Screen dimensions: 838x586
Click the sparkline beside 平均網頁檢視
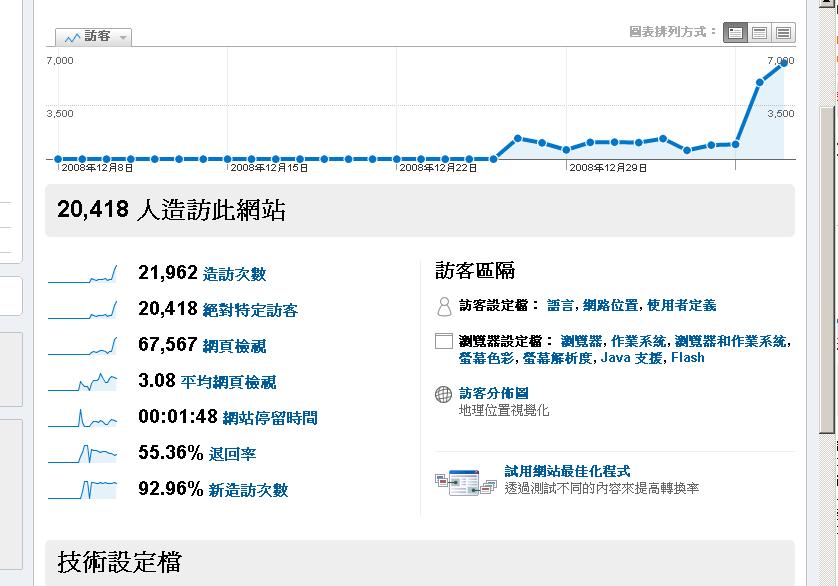click(x=83, y=382)
